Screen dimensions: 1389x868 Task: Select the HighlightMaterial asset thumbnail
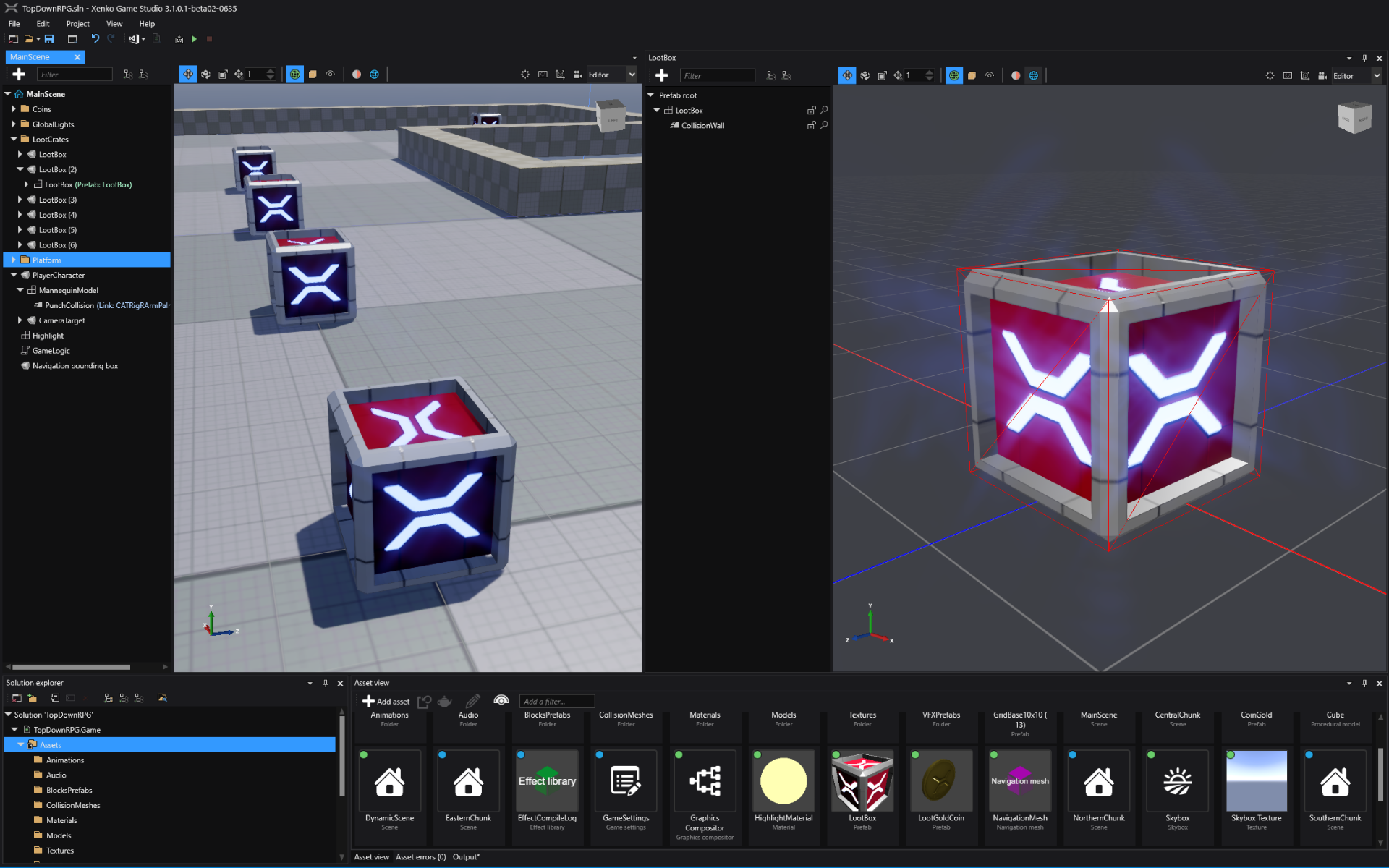pos(783,781)
